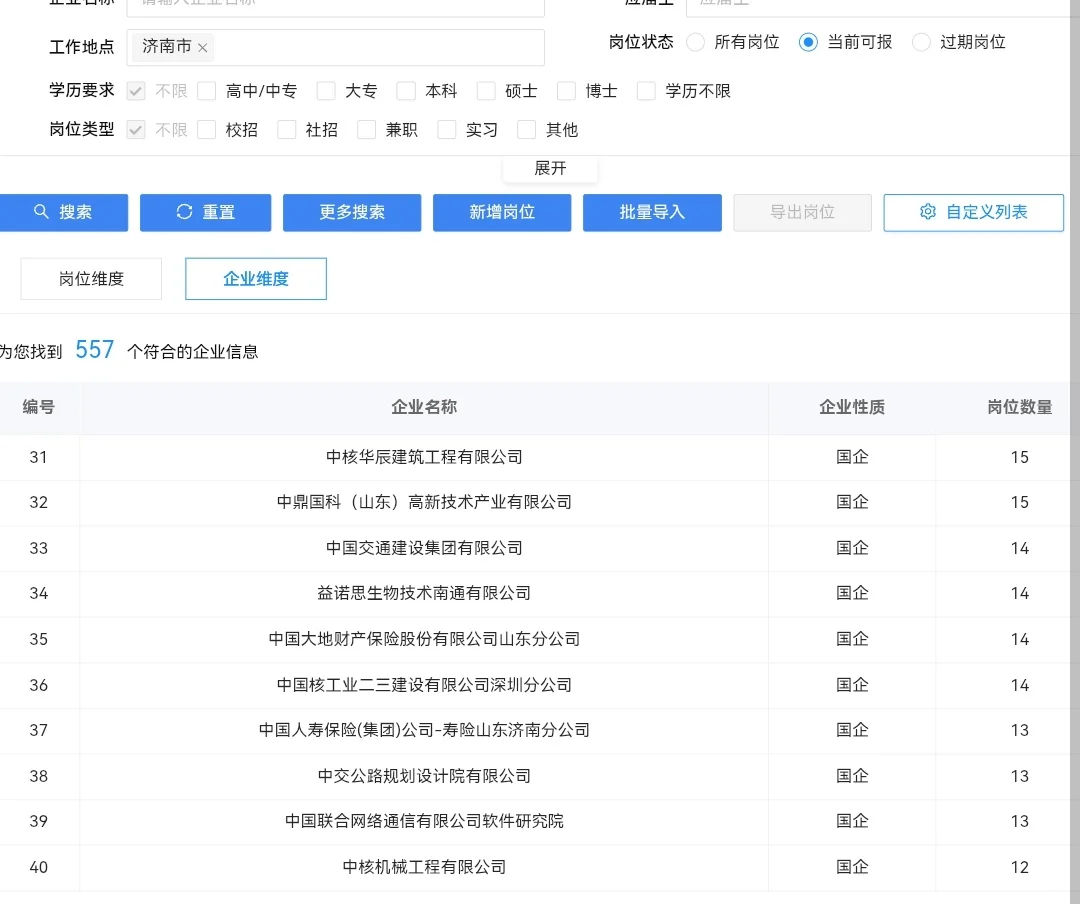Check the 本科 education checkbox

406,91
